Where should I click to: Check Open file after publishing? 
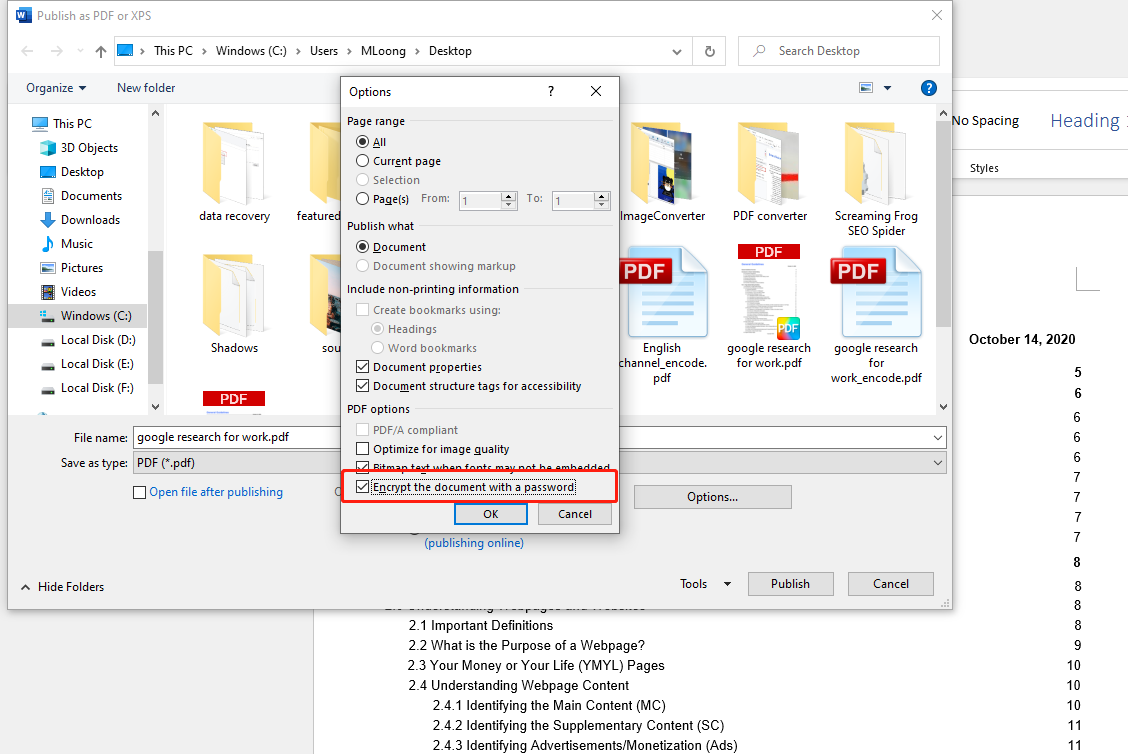click(x=140, y=492)
